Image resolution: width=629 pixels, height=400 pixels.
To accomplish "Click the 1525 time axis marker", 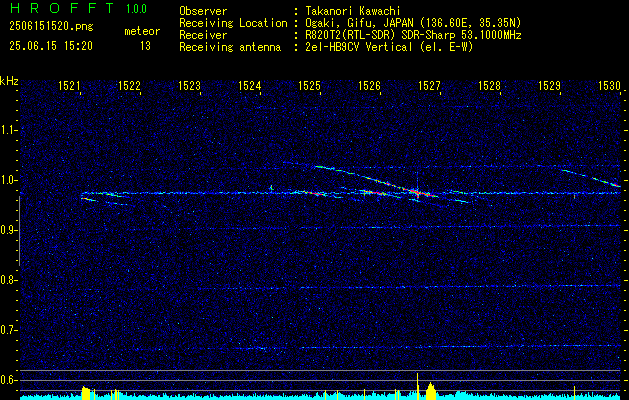I will pos(310,85).
